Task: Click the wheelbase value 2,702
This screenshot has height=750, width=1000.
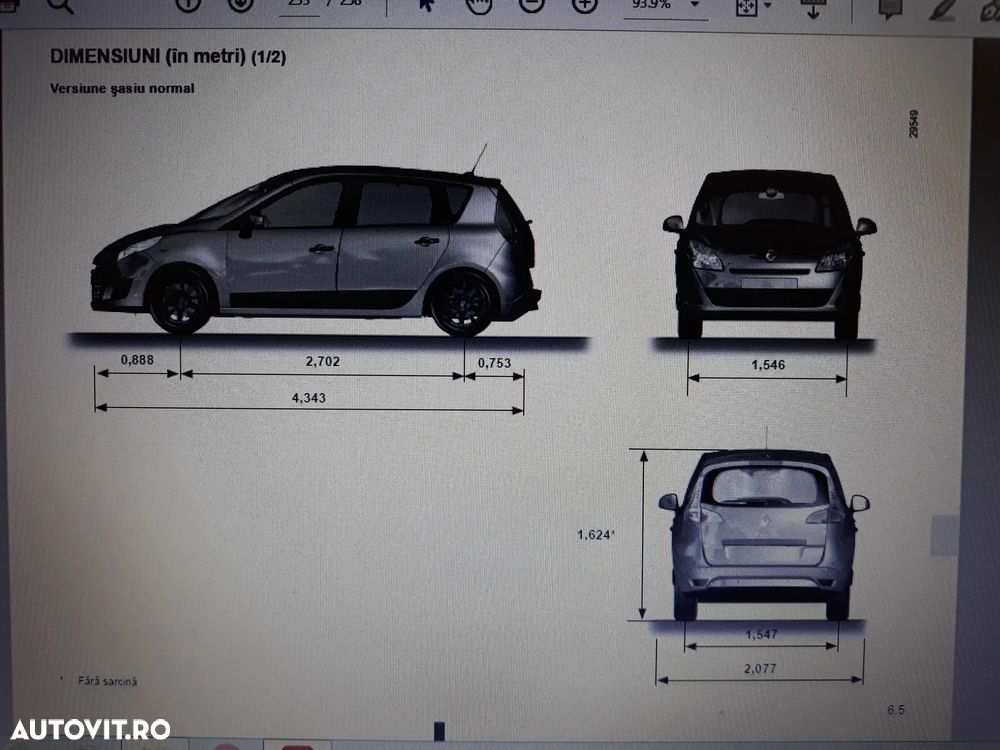Action: [x=323, y=361]
